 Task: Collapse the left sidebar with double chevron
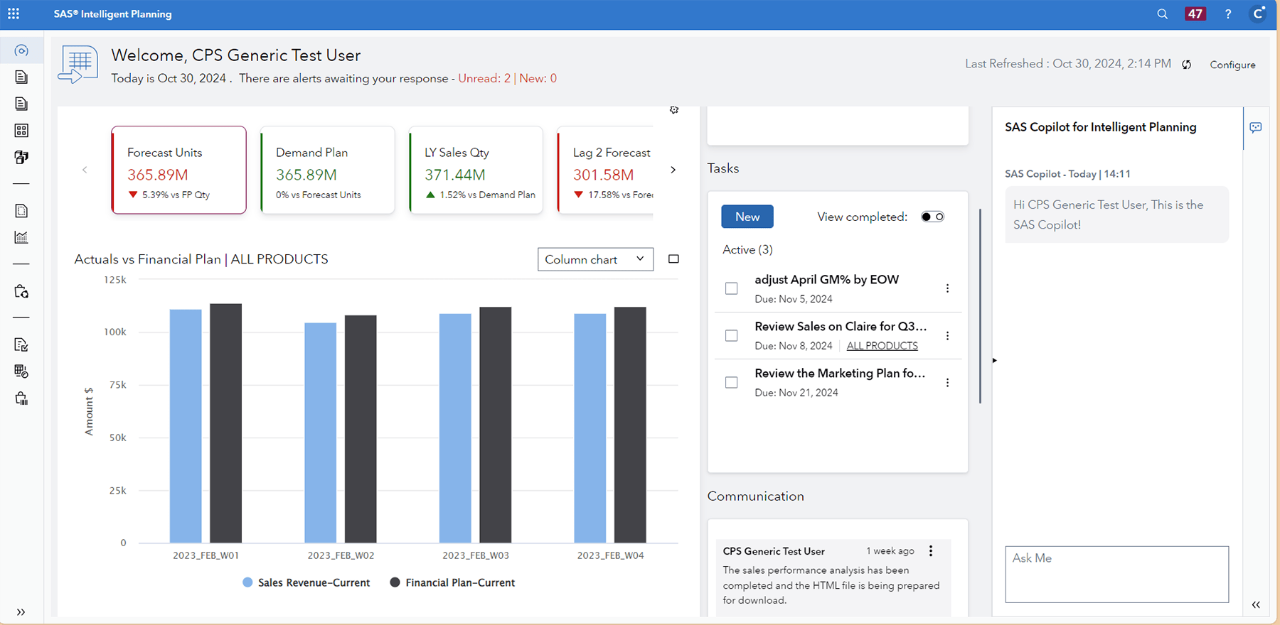click(x=20, y=611)
